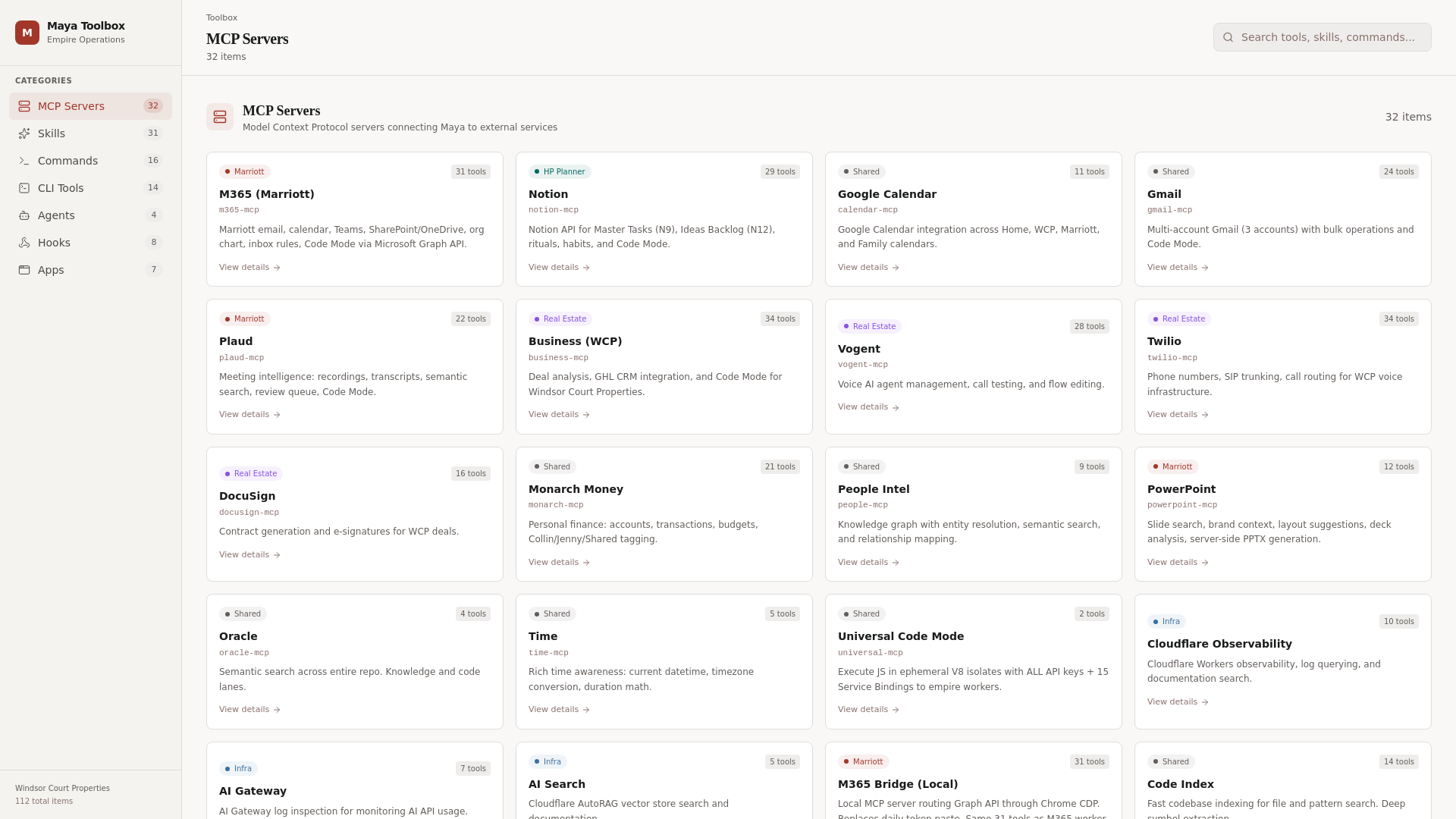Click the Hooks webhook icon
The width and height of the screenshot is (1456, 819).
point(24,243)
